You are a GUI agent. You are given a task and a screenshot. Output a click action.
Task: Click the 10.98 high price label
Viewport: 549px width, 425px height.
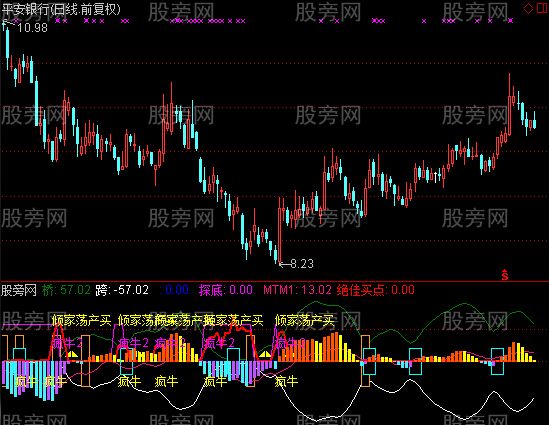tap(32, 28)
